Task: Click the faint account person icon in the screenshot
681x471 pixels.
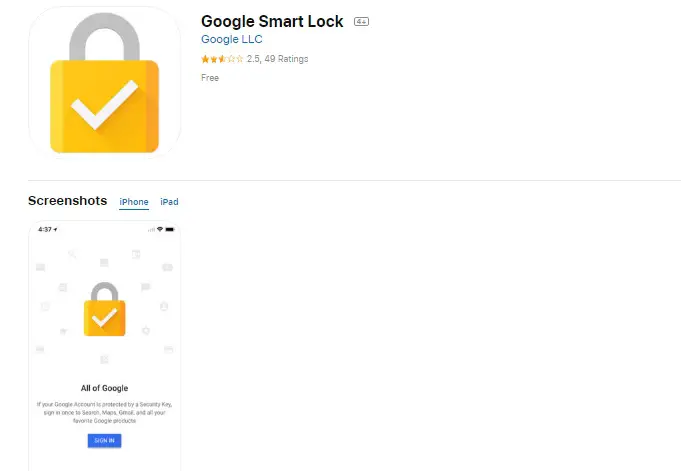Action: click(x=164, y=306)
